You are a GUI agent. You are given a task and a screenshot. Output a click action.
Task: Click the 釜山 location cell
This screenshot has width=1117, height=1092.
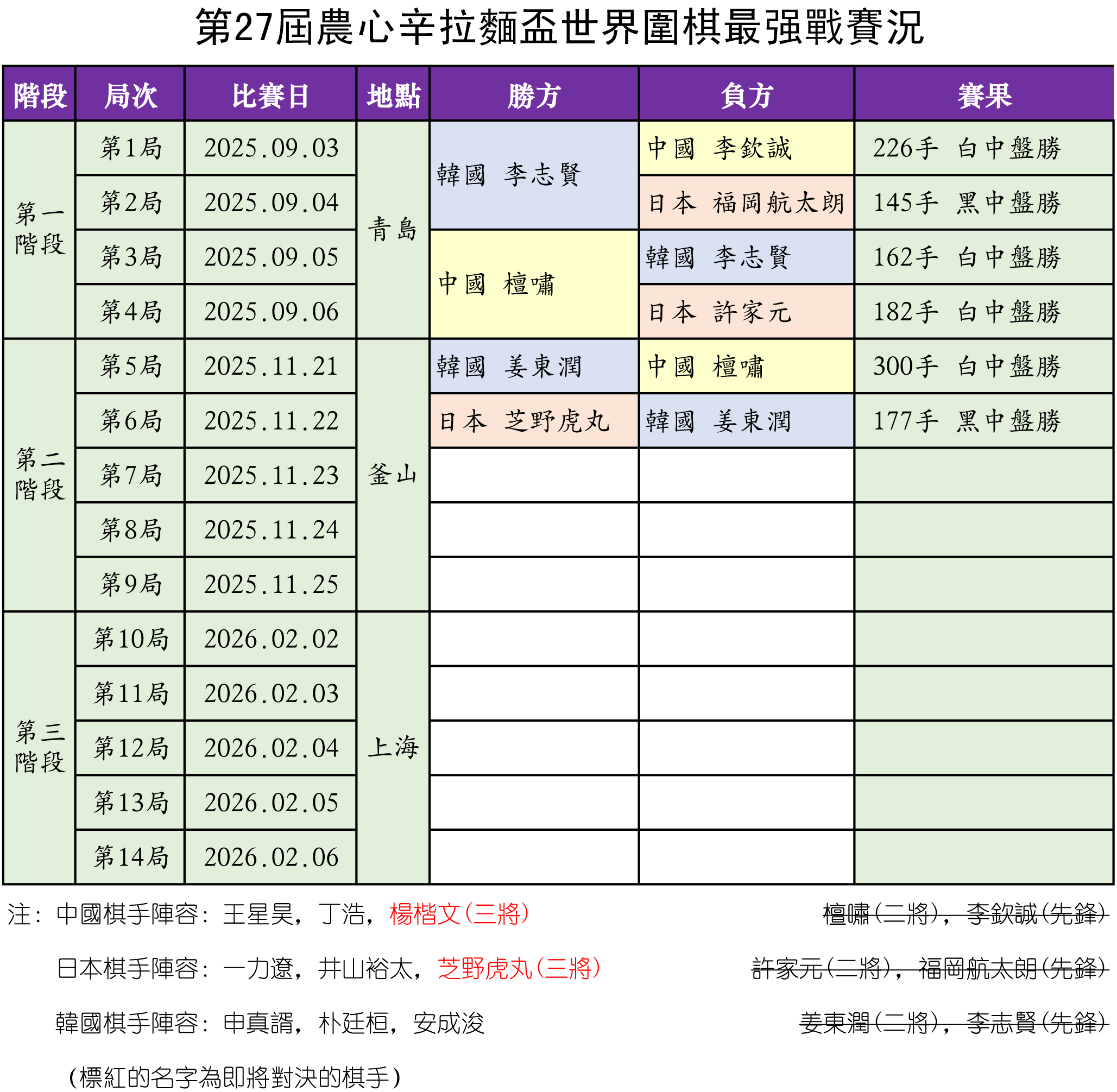[x=393, y=475]
